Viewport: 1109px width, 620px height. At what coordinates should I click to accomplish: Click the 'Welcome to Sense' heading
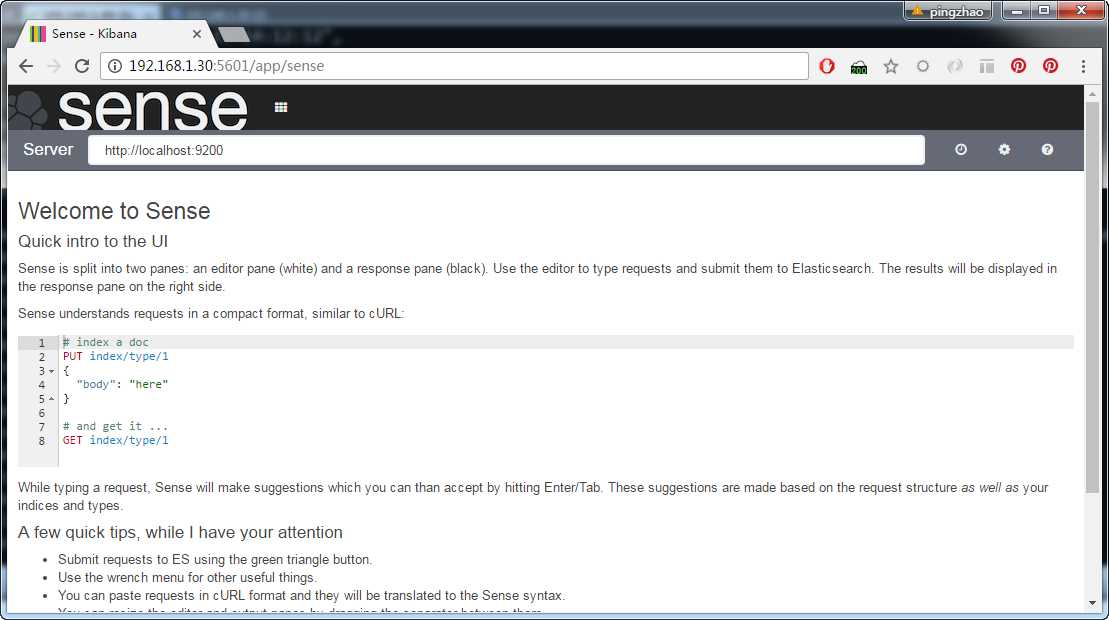coord(114,211)
